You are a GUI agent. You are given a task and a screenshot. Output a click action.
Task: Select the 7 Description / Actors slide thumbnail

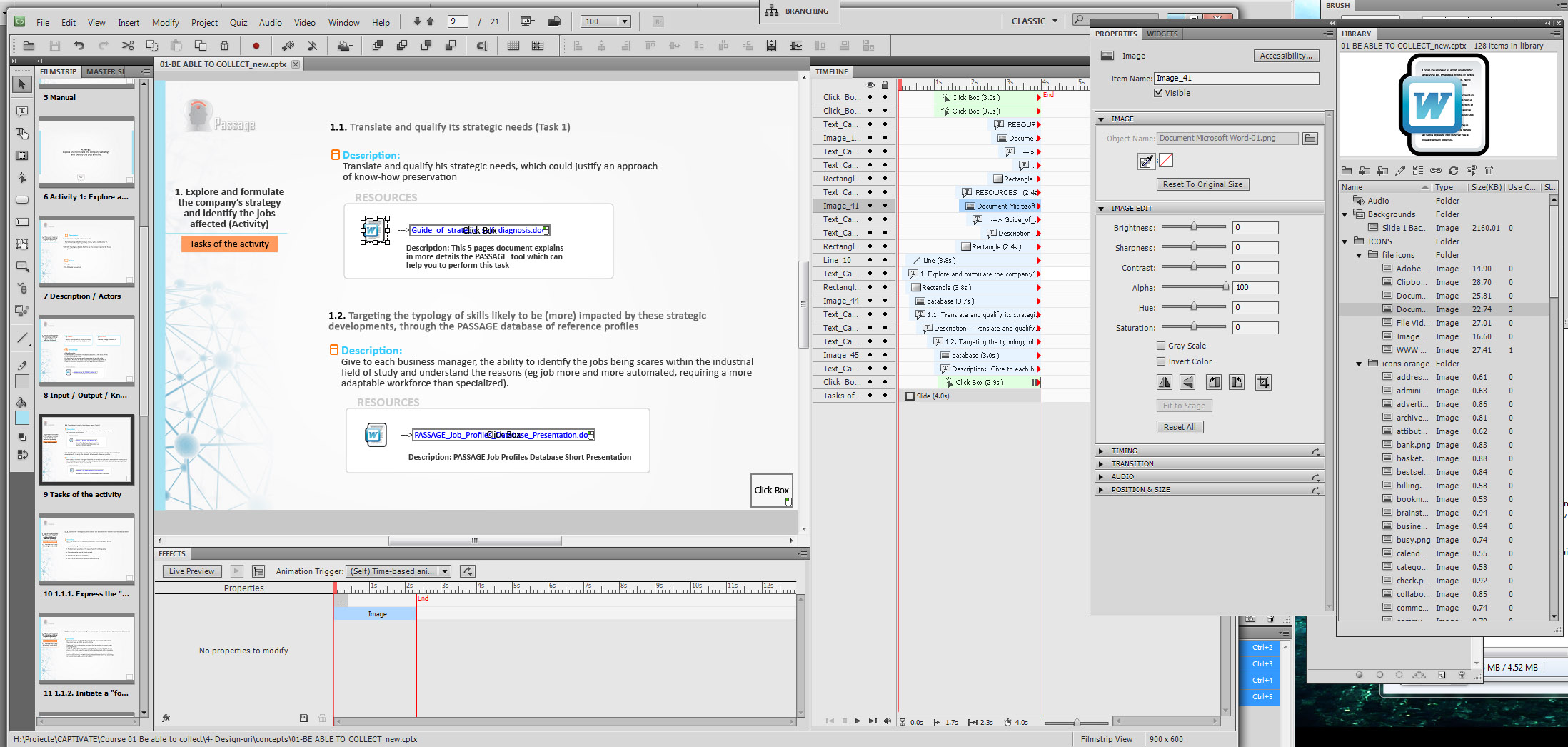click(86, 252)
